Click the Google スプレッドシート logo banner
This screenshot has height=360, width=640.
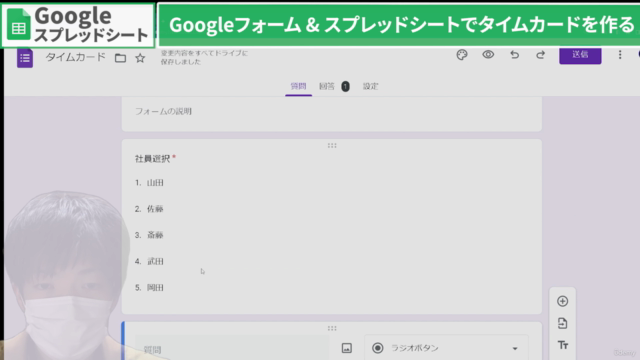click(x=78, y=25)
